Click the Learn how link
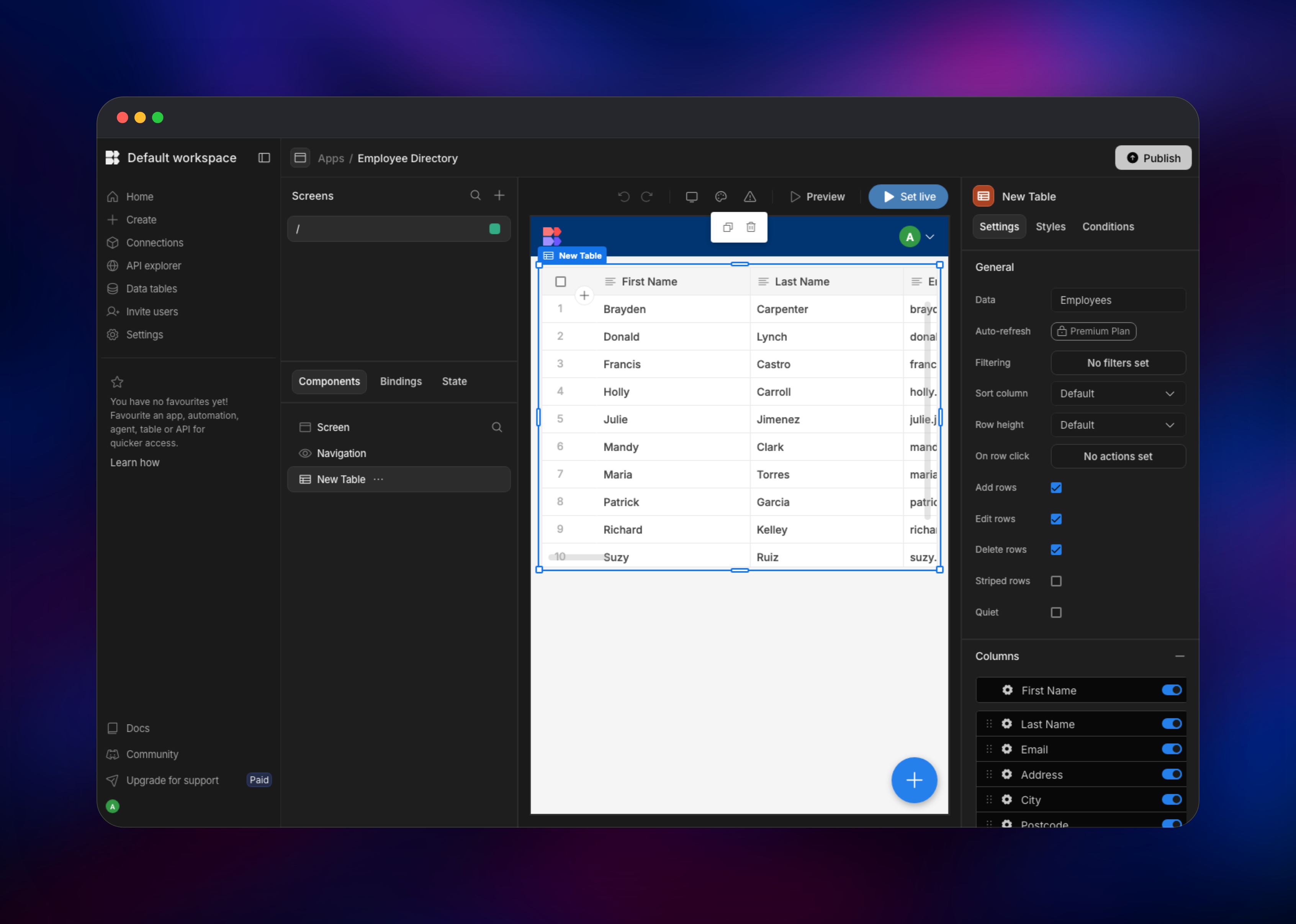The width and height of the screenshot is (1296, 924). [135, 463]
